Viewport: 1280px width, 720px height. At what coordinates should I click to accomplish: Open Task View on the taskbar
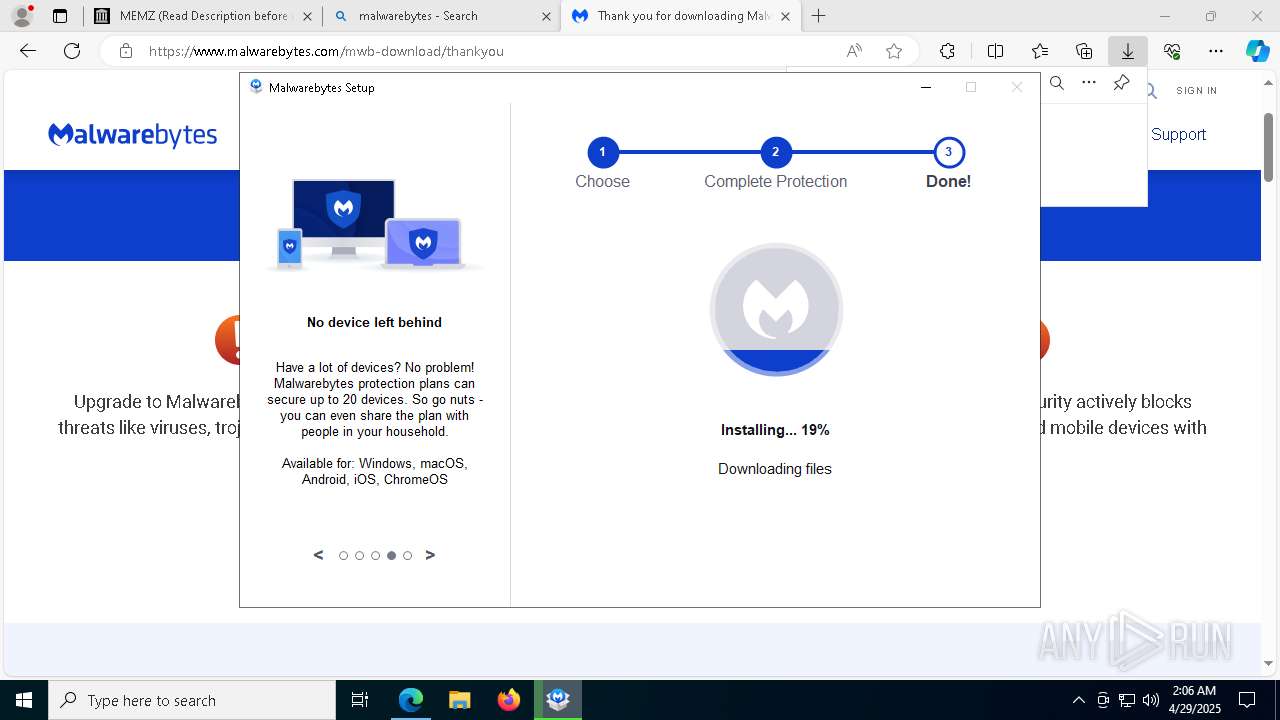[360, 700]
